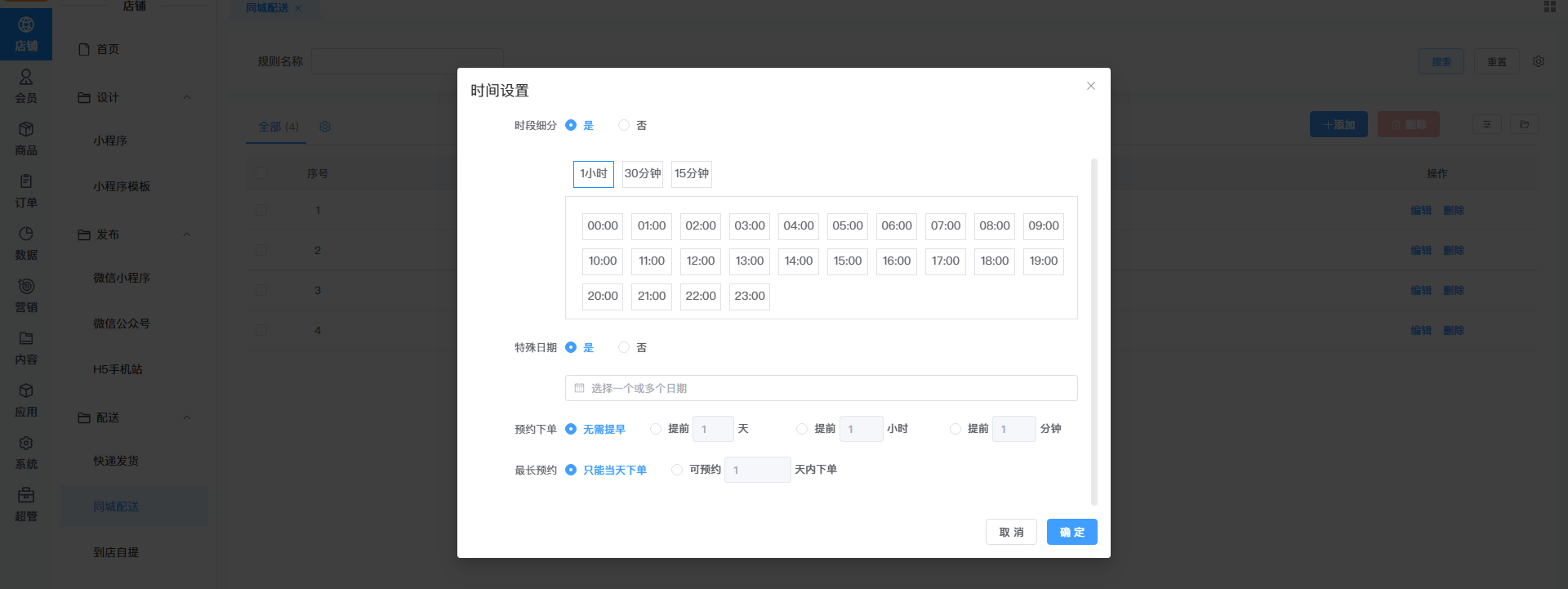Open the 店铺 section in the left rail

[26, 34]
